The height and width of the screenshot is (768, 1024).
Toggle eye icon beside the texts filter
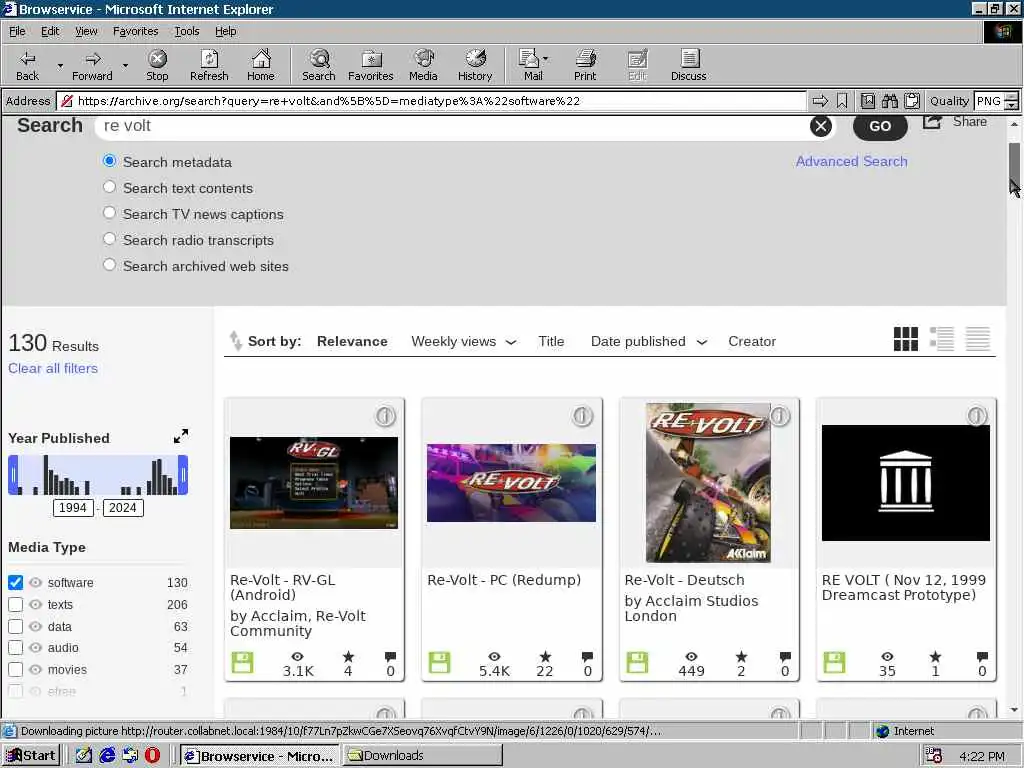tap(35, 604)
